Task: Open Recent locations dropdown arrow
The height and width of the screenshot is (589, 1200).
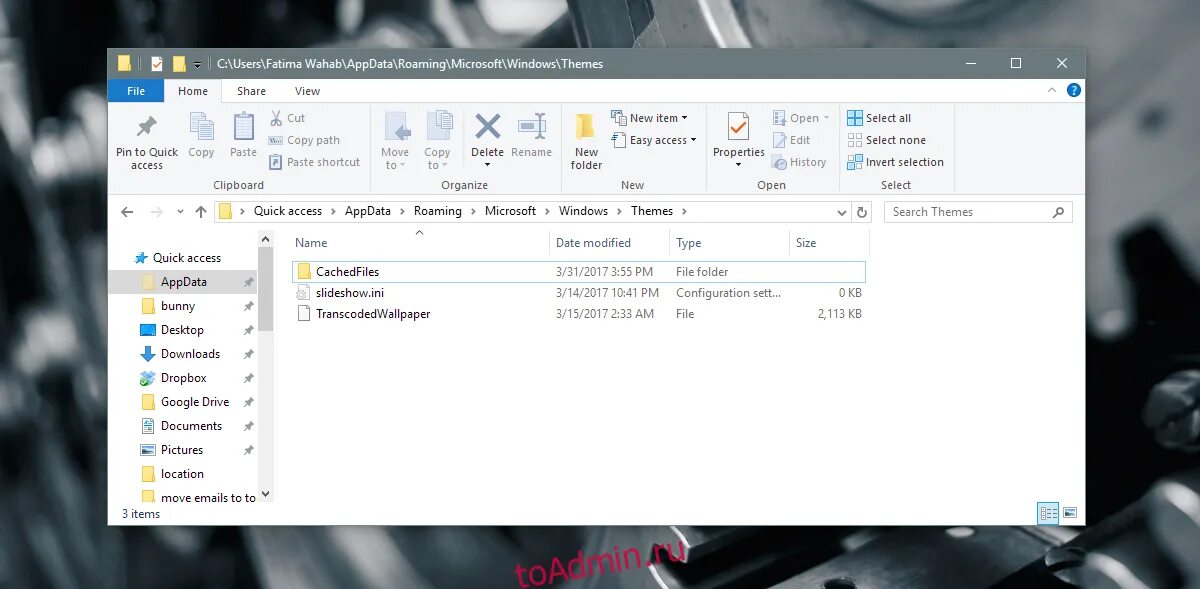Action: point(180,212)
